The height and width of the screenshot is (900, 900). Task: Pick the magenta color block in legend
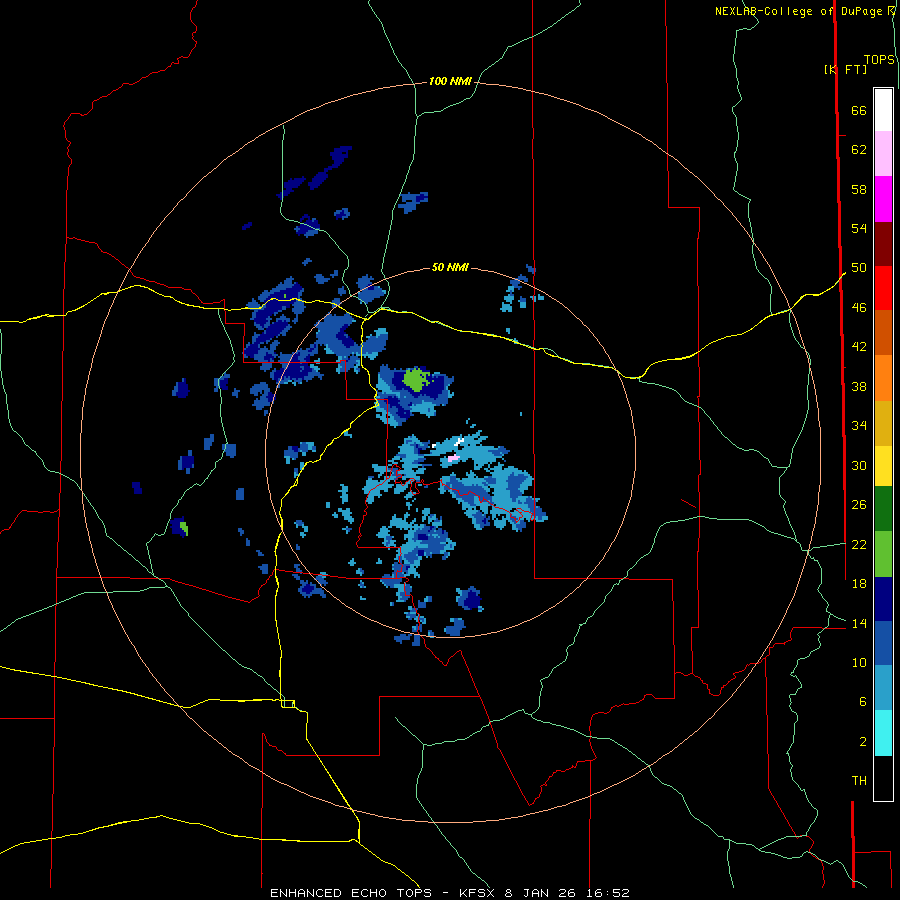[883, 199]
